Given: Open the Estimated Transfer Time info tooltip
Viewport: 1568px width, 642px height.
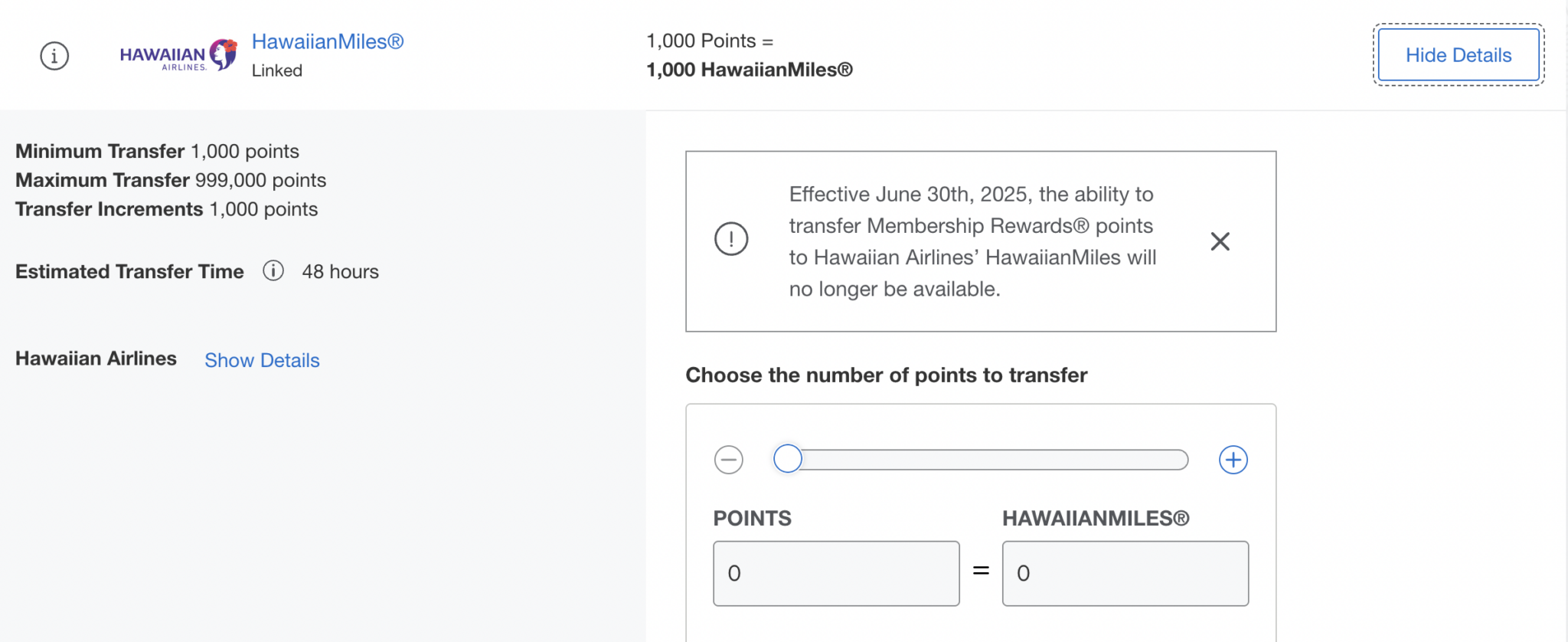Looking at the screenshot, I should (273, 270).
